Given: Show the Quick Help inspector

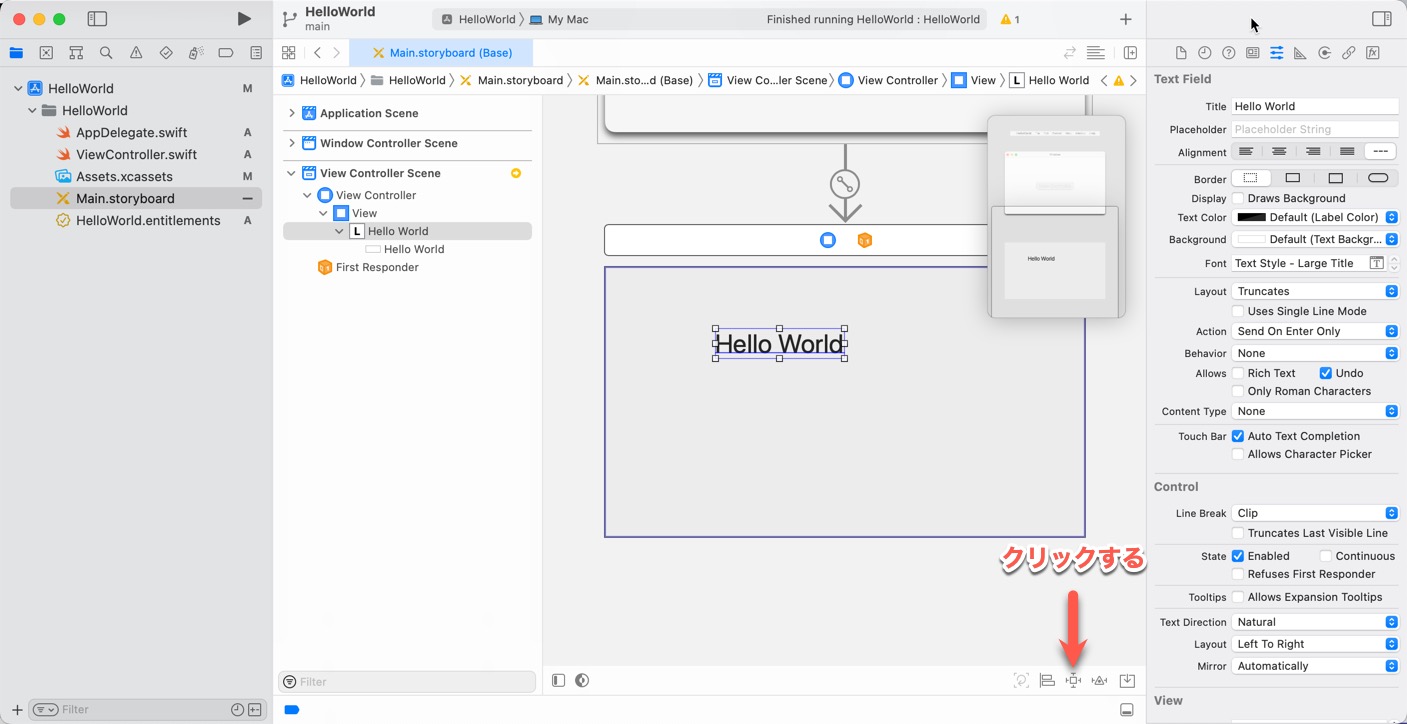Looking at the screenshot, I should point(1229,53).
